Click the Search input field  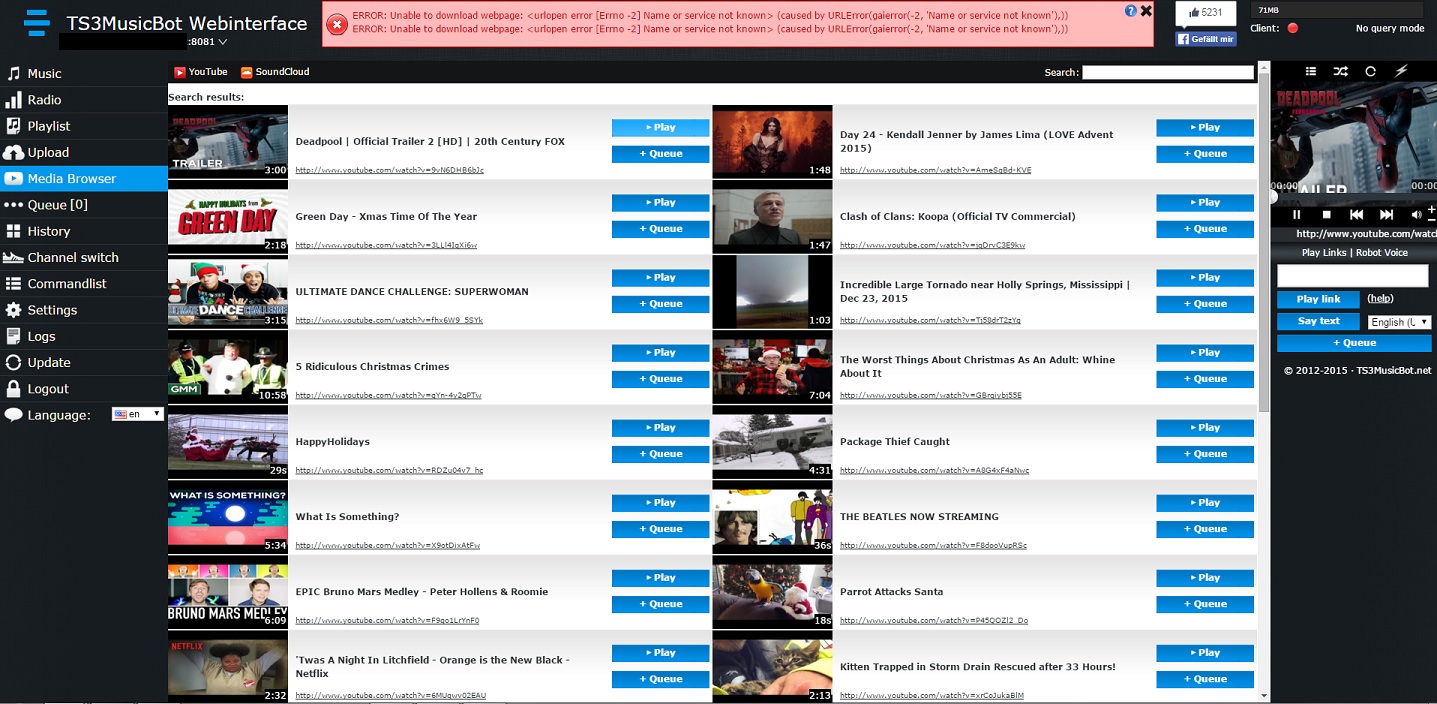pyautogui.click(x=1168, y=72)
